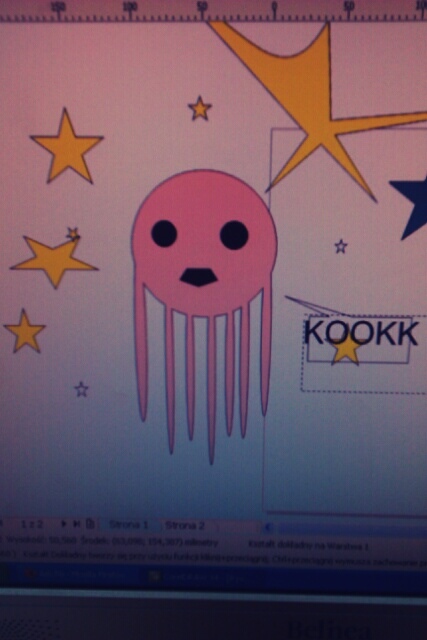Click the horizontal scrollbar track

pos(351,529)
